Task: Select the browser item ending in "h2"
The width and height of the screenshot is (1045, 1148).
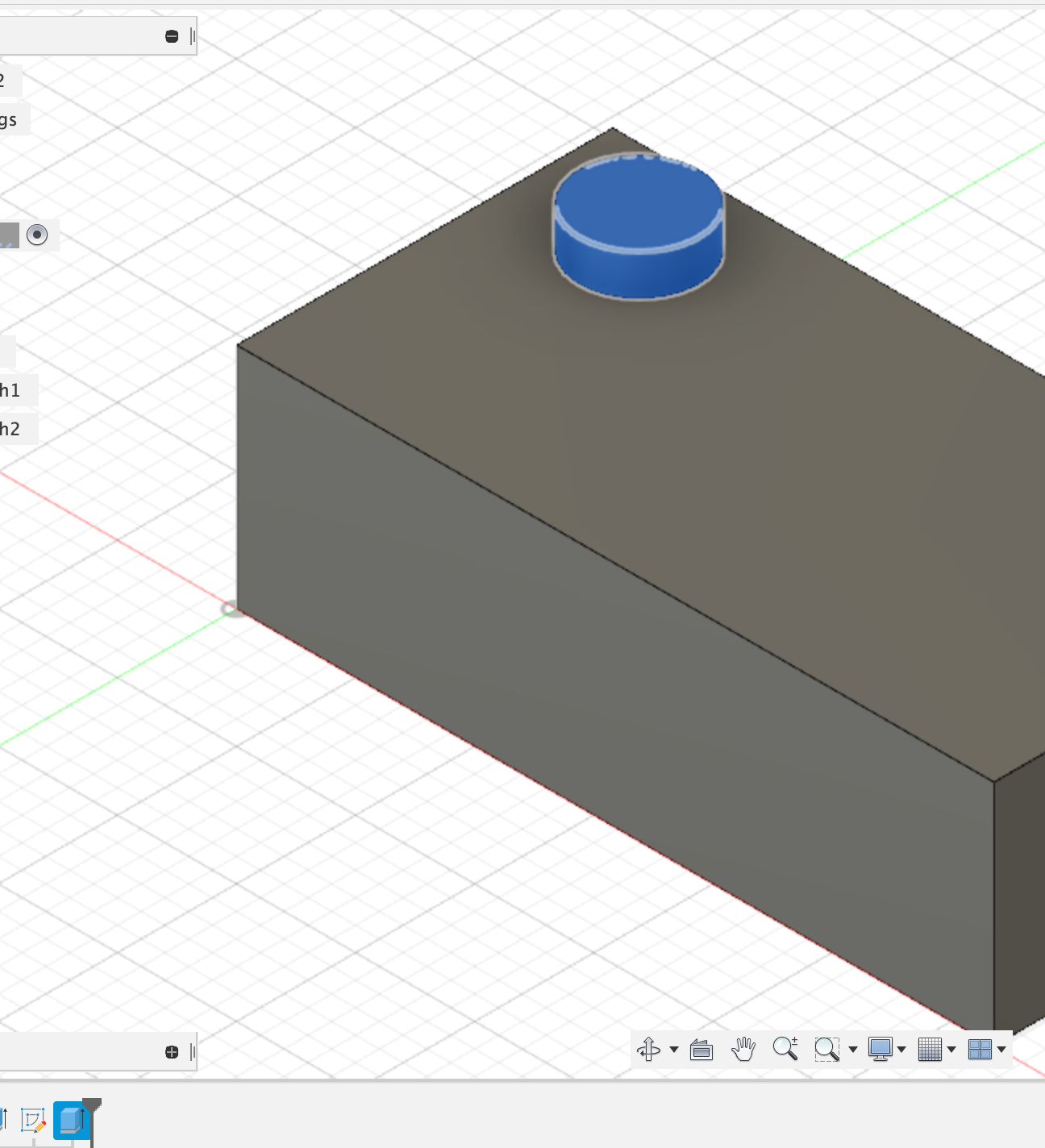Action: (10, 429)
